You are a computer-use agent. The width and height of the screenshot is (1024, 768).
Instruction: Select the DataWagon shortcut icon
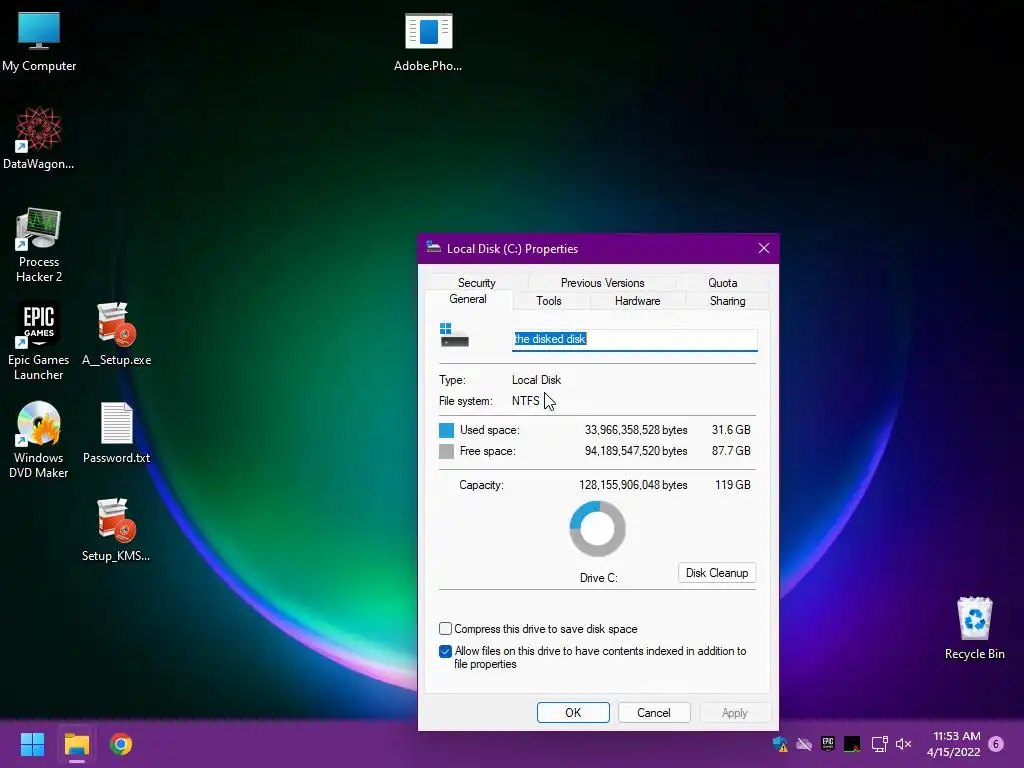(39, 138)
